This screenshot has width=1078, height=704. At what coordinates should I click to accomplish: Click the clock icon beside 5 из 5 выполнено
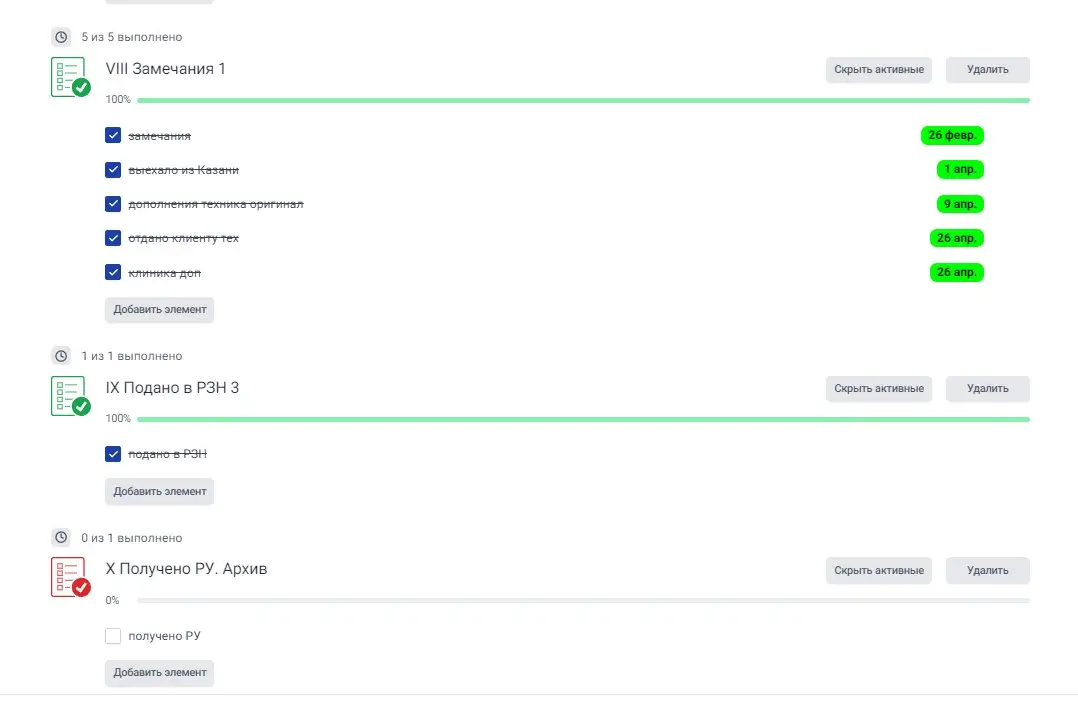pyautogui.click(x=62, y=36)
